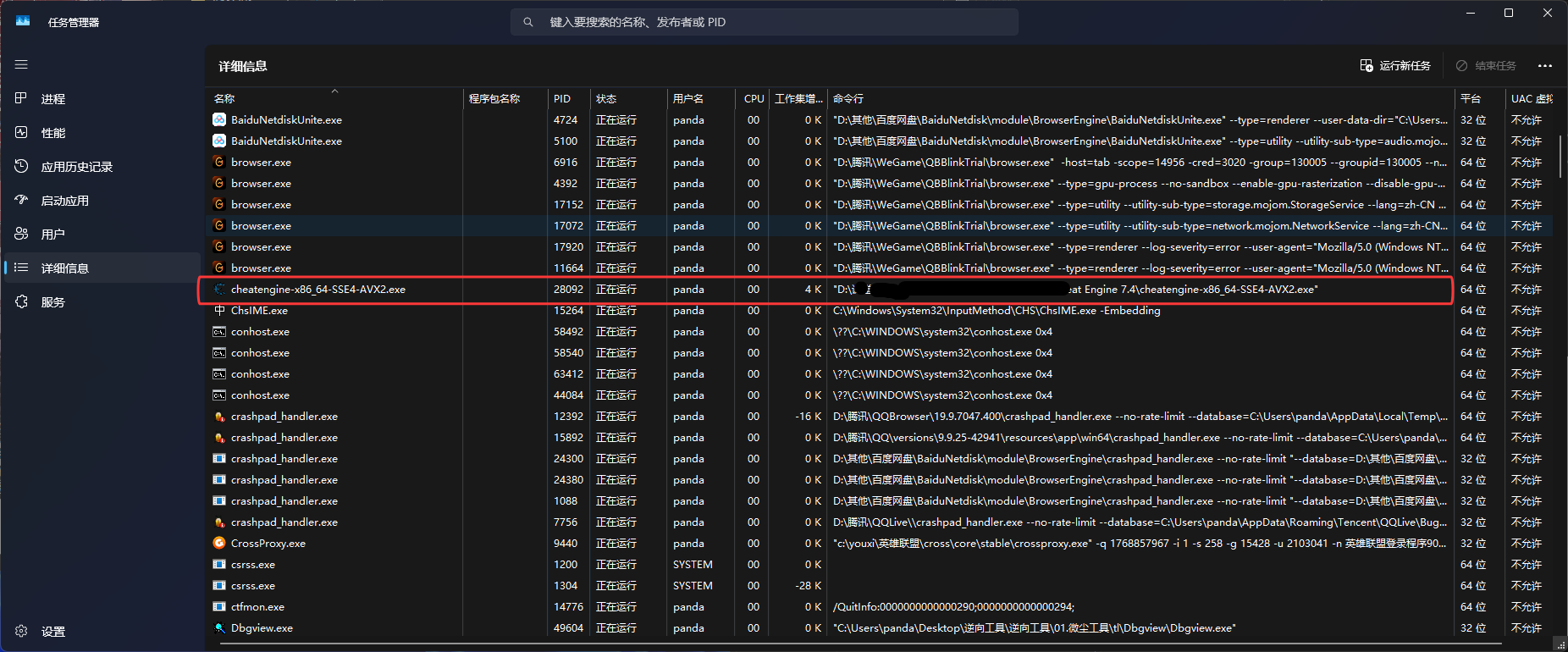Select crashpad_handler.exe icon with PID 24300
Viewport: 1568px width, 652px height.
point(219,458)
